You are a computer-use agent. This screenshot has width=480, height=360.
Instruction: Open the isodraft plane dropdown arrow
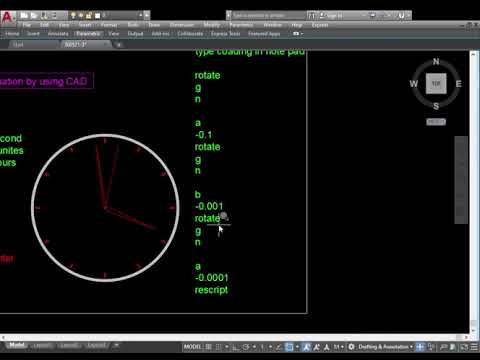pyautogui.click(x=270, y=347)
